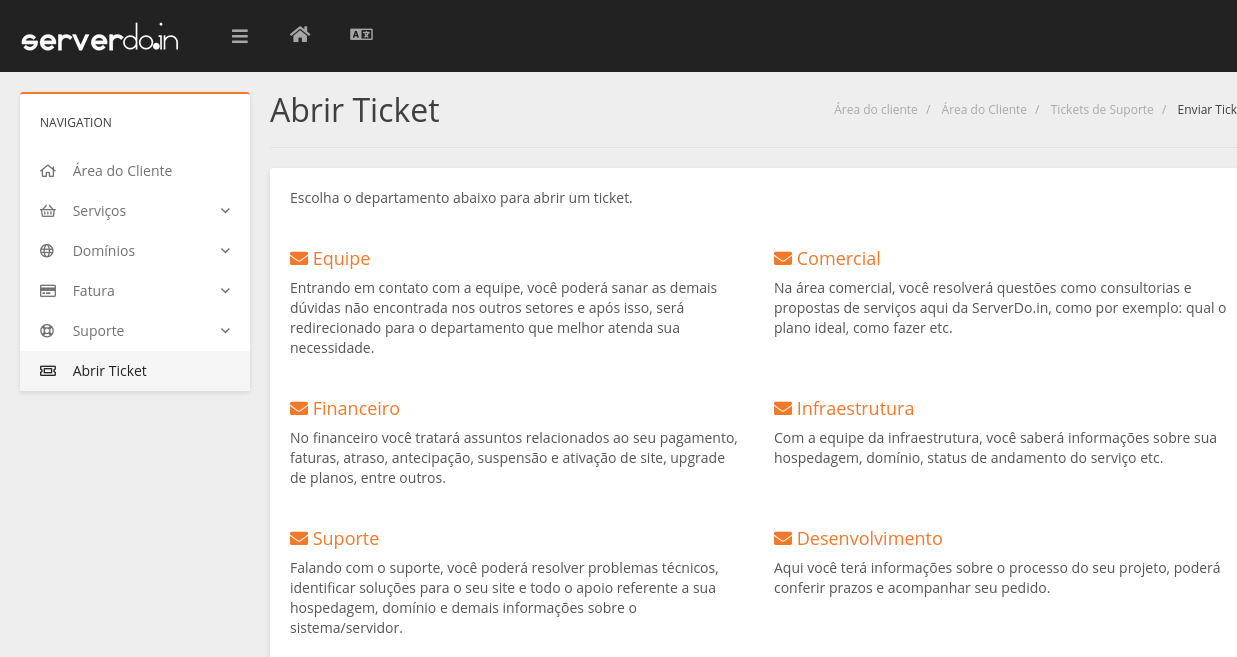Expand the Fatura sidebar chevron
Viewport: 1237px width, 657px height.
pos(225,291)
